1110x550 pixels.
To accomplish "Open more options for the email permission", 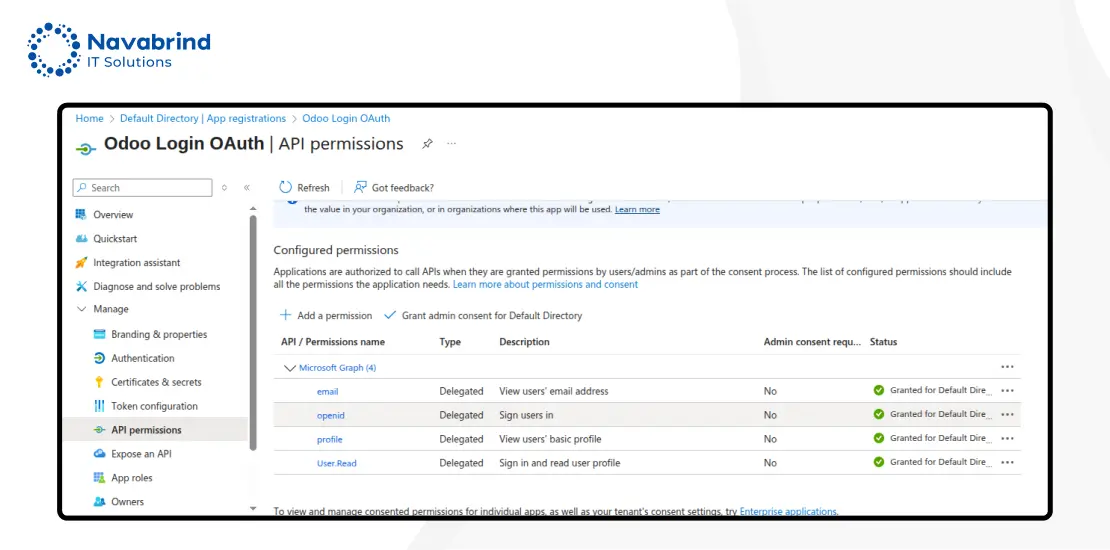I will click(1007, 391).
